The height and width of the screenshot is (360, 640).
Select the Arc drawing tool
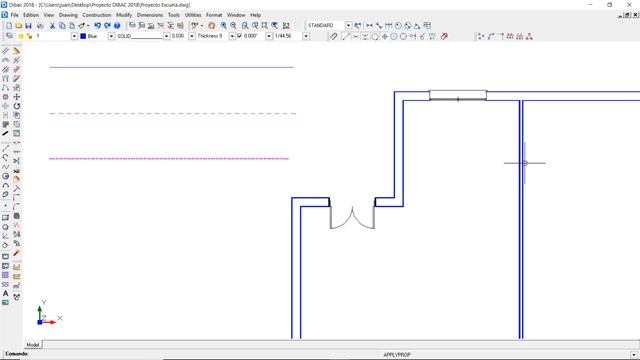pos(5,186)
